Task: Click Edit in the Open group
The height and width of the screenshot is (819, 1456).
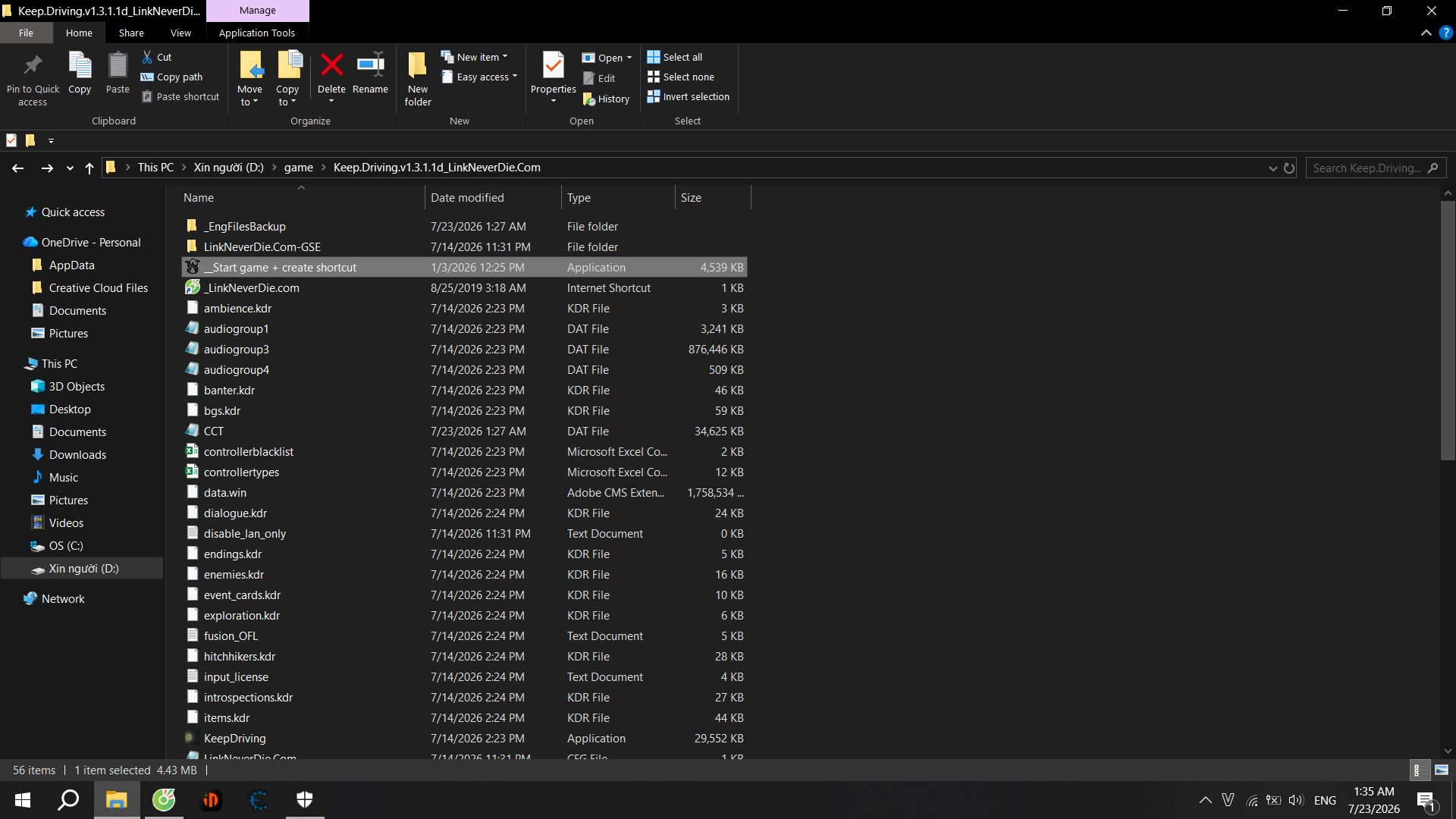Action: pos(599,78)
